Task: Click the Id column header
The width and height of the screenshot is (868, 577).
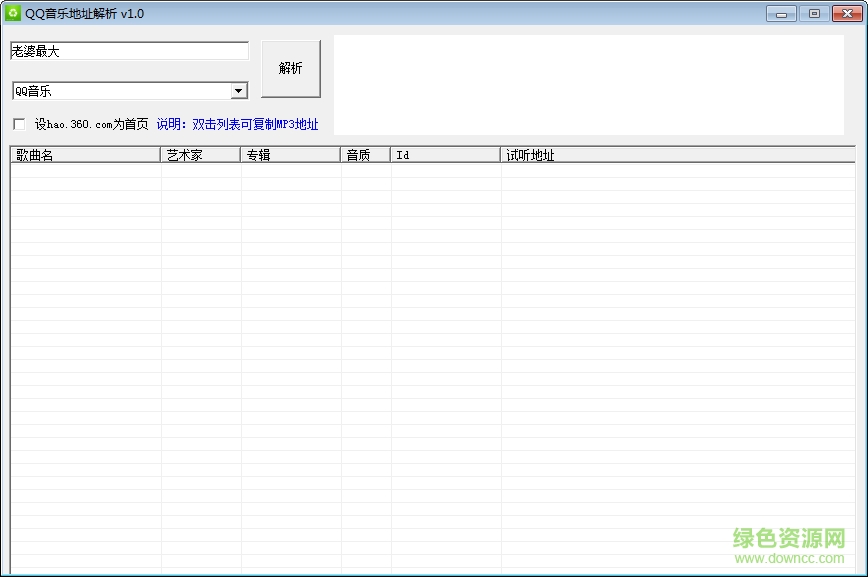Action: (445, 155)
